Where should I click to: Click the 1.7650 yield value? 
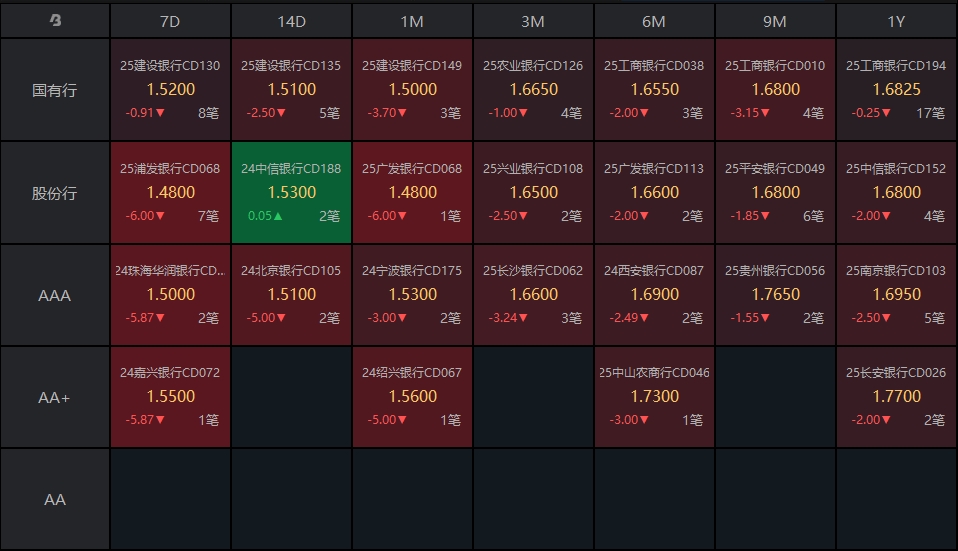(x=775, y=294)
